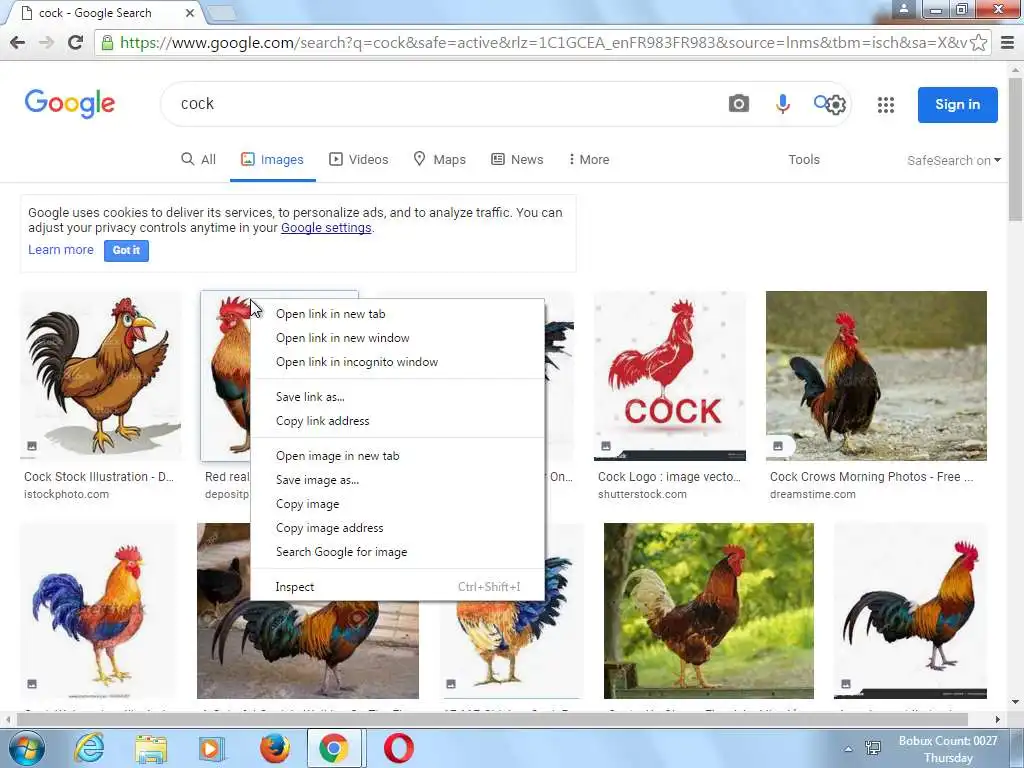Launch Internet Explorer from the taskbar
Image resolution: width=1024 pixels, height=768 pixels.
pyautogui.click(x=89, y=748)
